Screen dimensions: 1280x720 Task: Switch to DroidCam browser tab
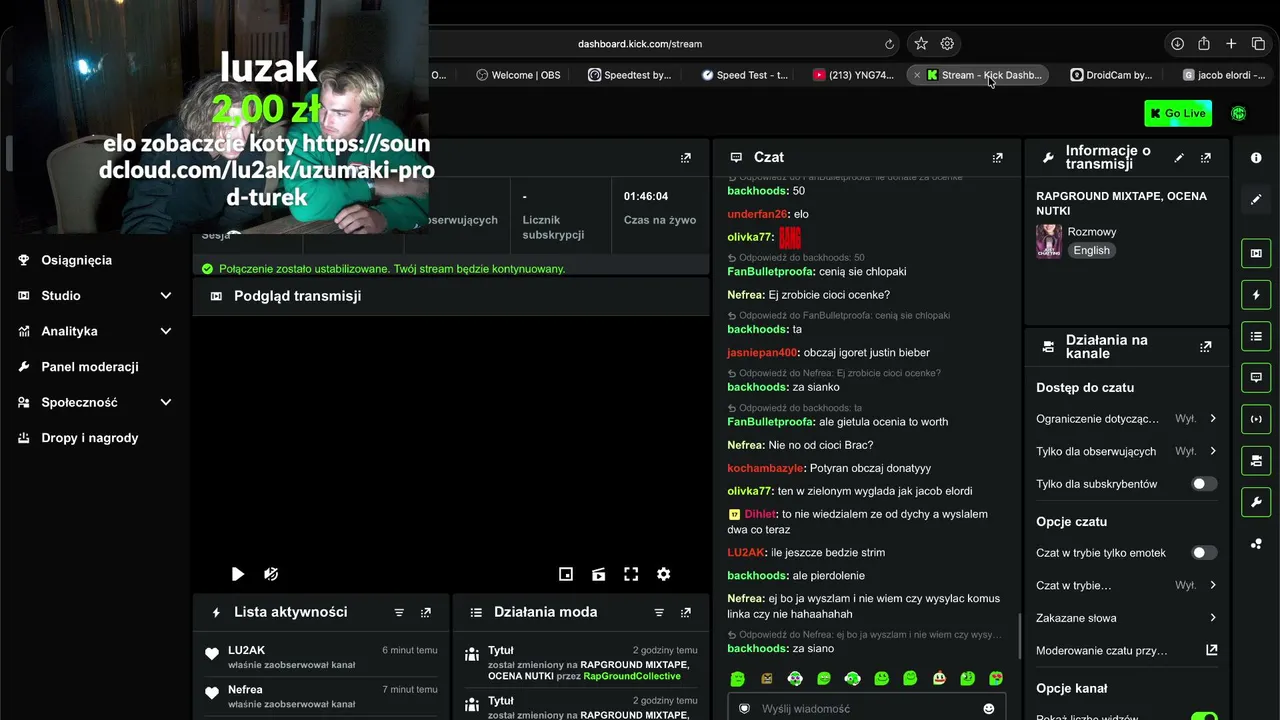[1111, 75]
